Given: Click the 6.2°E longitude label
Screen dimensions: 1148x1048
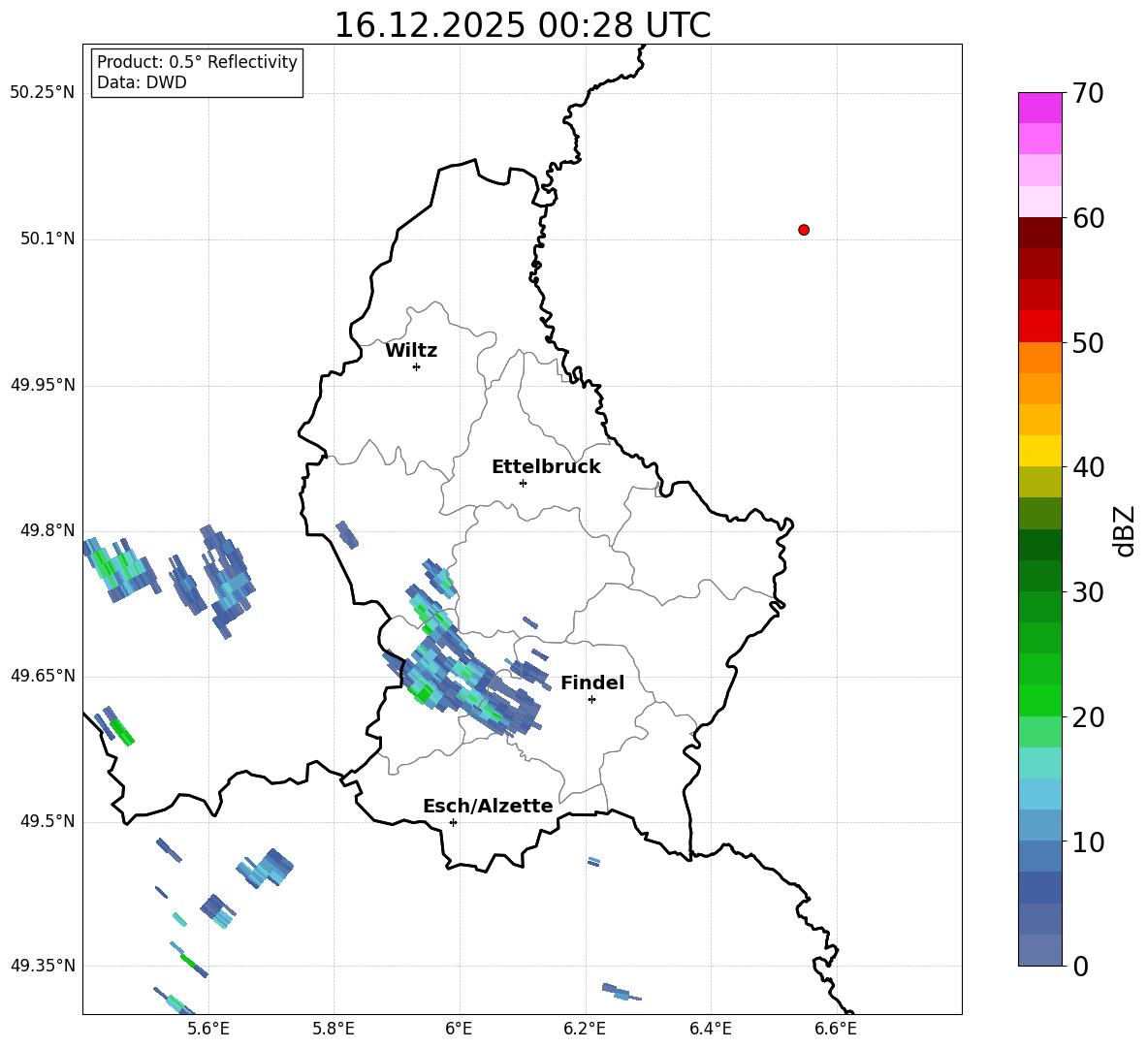Looking at the screenshot, I should (585, 1029).
